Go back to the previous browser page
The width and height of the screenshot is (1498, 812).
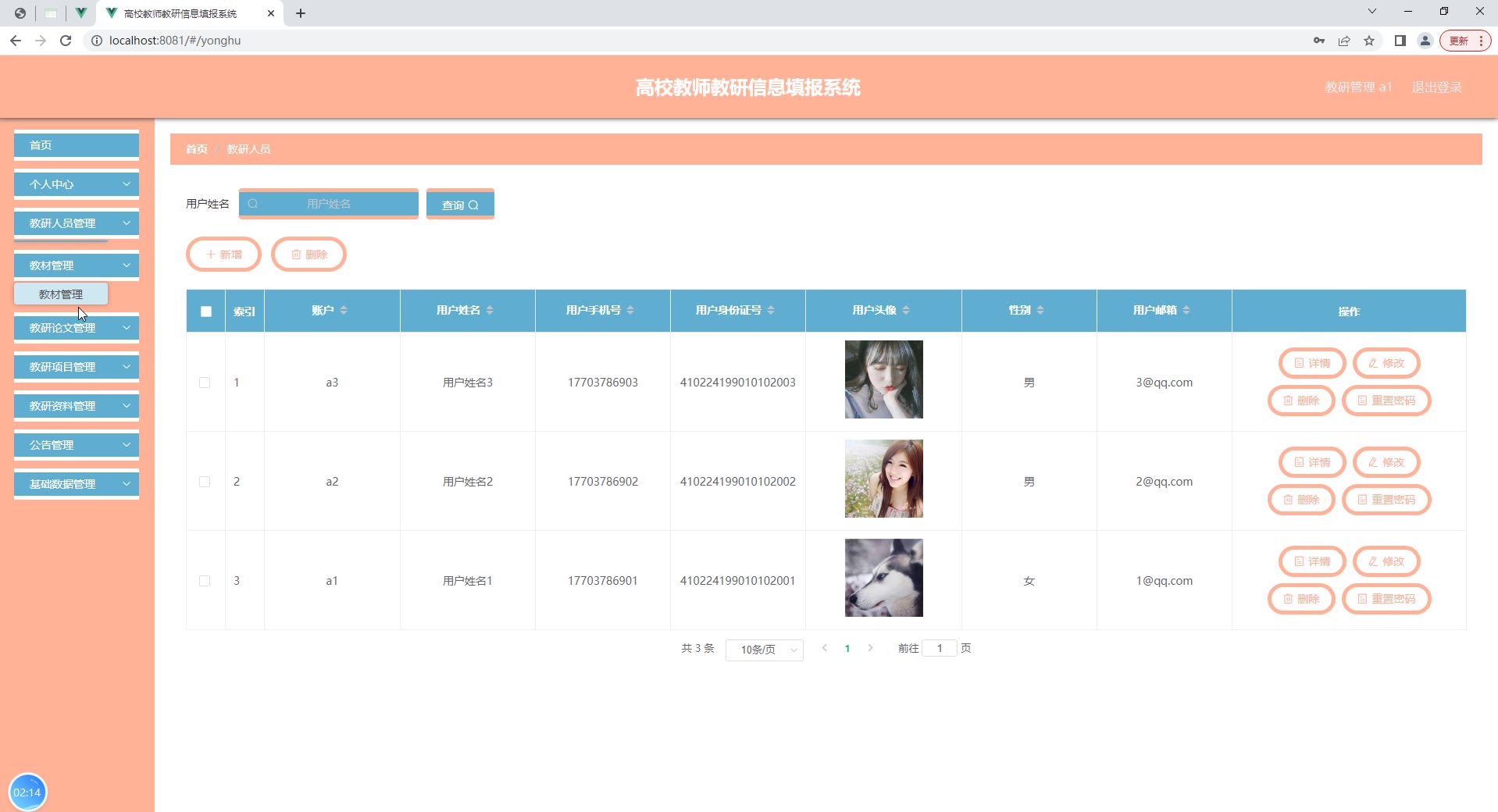click(16, 41)
